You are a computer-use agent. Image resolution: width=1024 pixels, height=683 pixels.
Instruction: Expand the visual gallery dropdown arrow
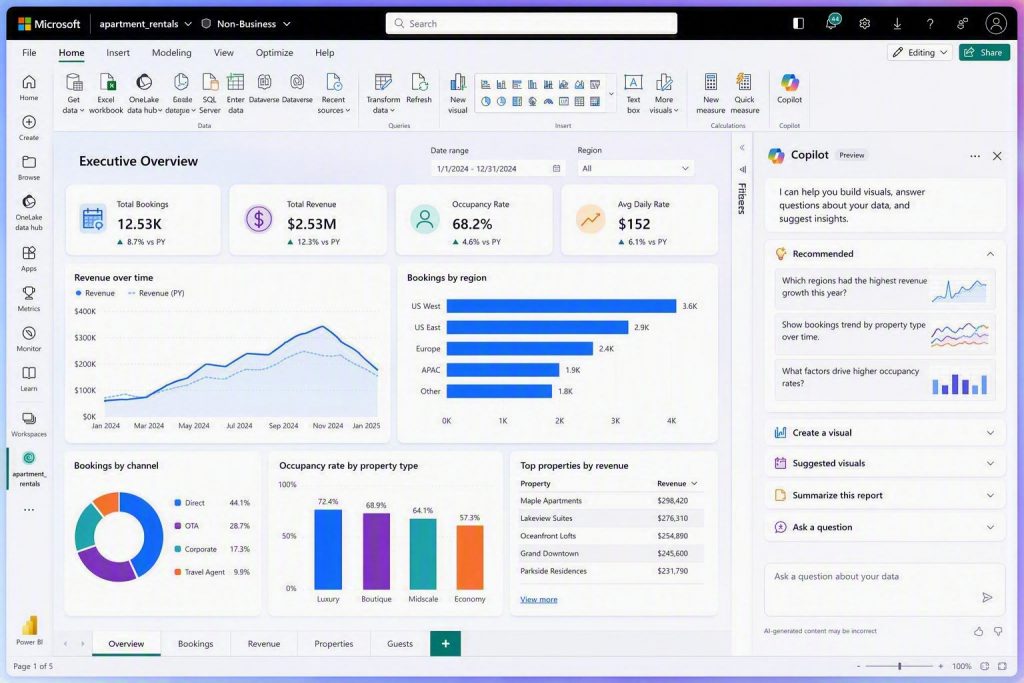611,94
